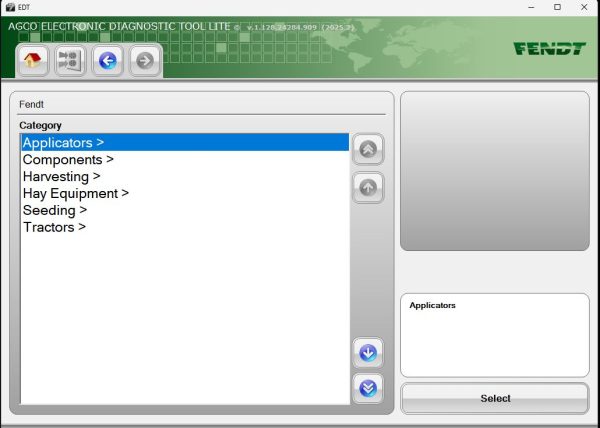Image resolution: width=600 pixels, height=428 pixels.
Task: Open the connection settings toolbar icon
Action: [x=70, y=60]
